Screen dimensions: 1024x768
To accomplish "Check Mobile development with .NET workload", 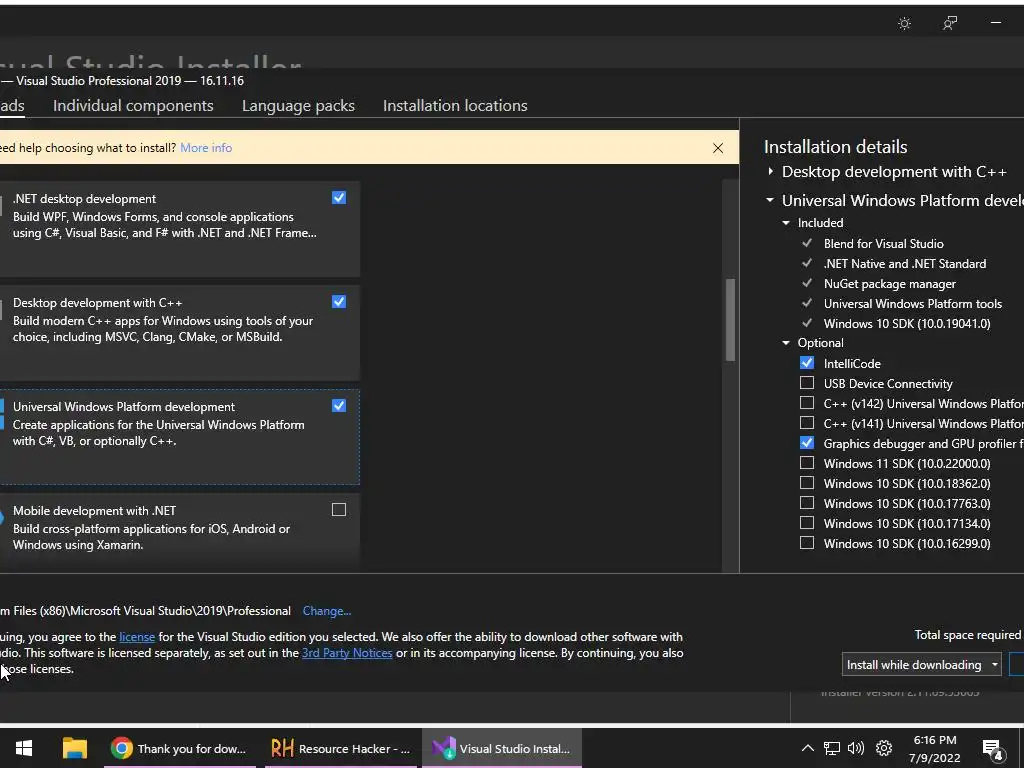I will 339,509.
